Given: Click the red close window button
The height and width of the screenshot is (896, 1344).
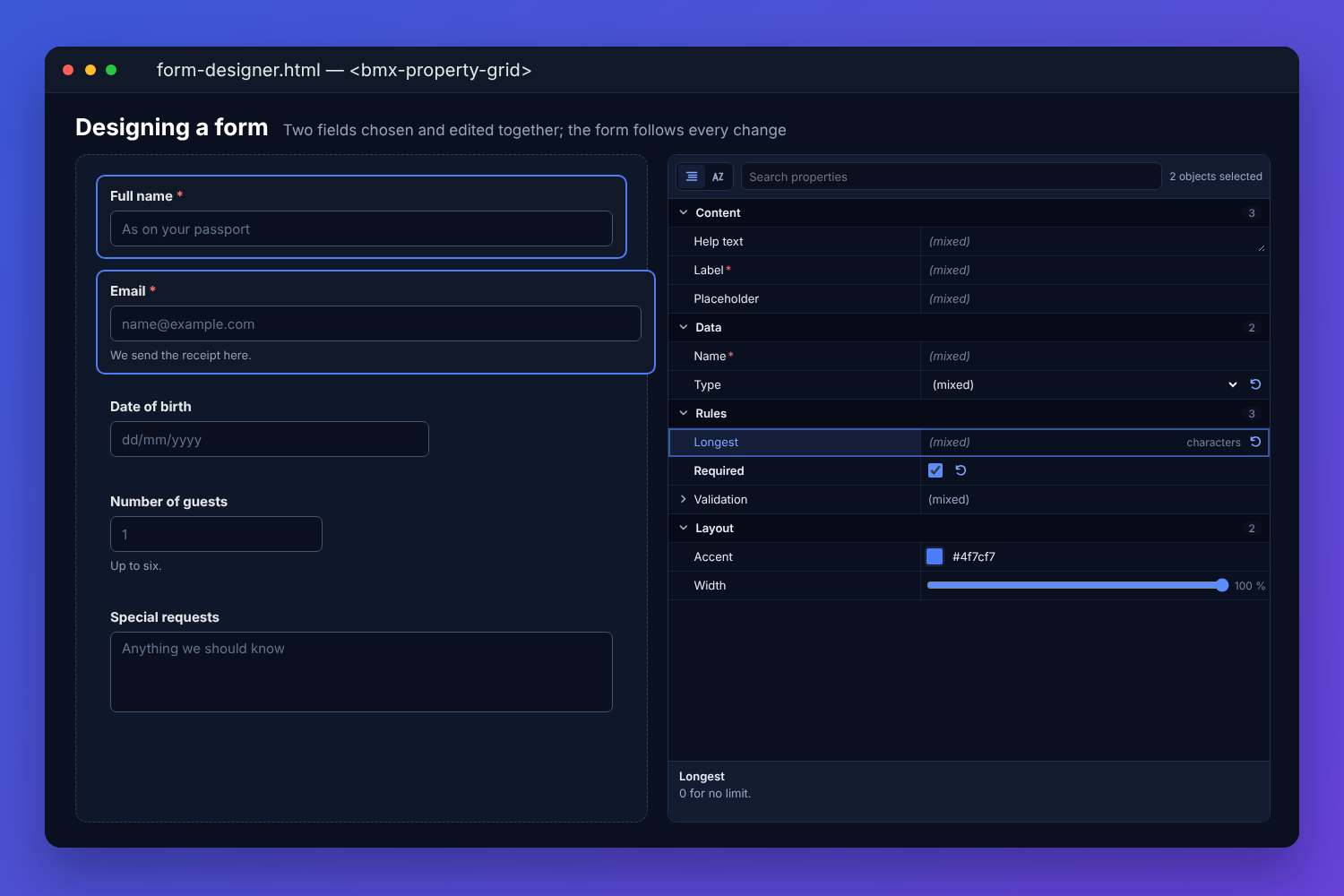Looking at the screenshot, I should (68, 70).
